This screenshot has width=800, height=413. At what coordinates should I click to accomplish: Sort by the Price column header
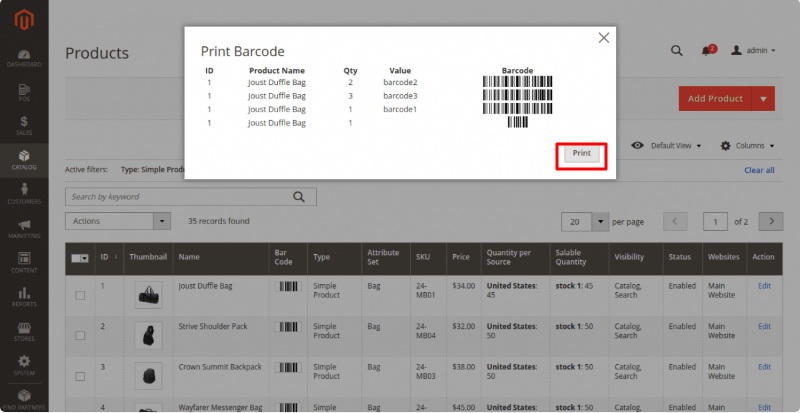[464, 257]
